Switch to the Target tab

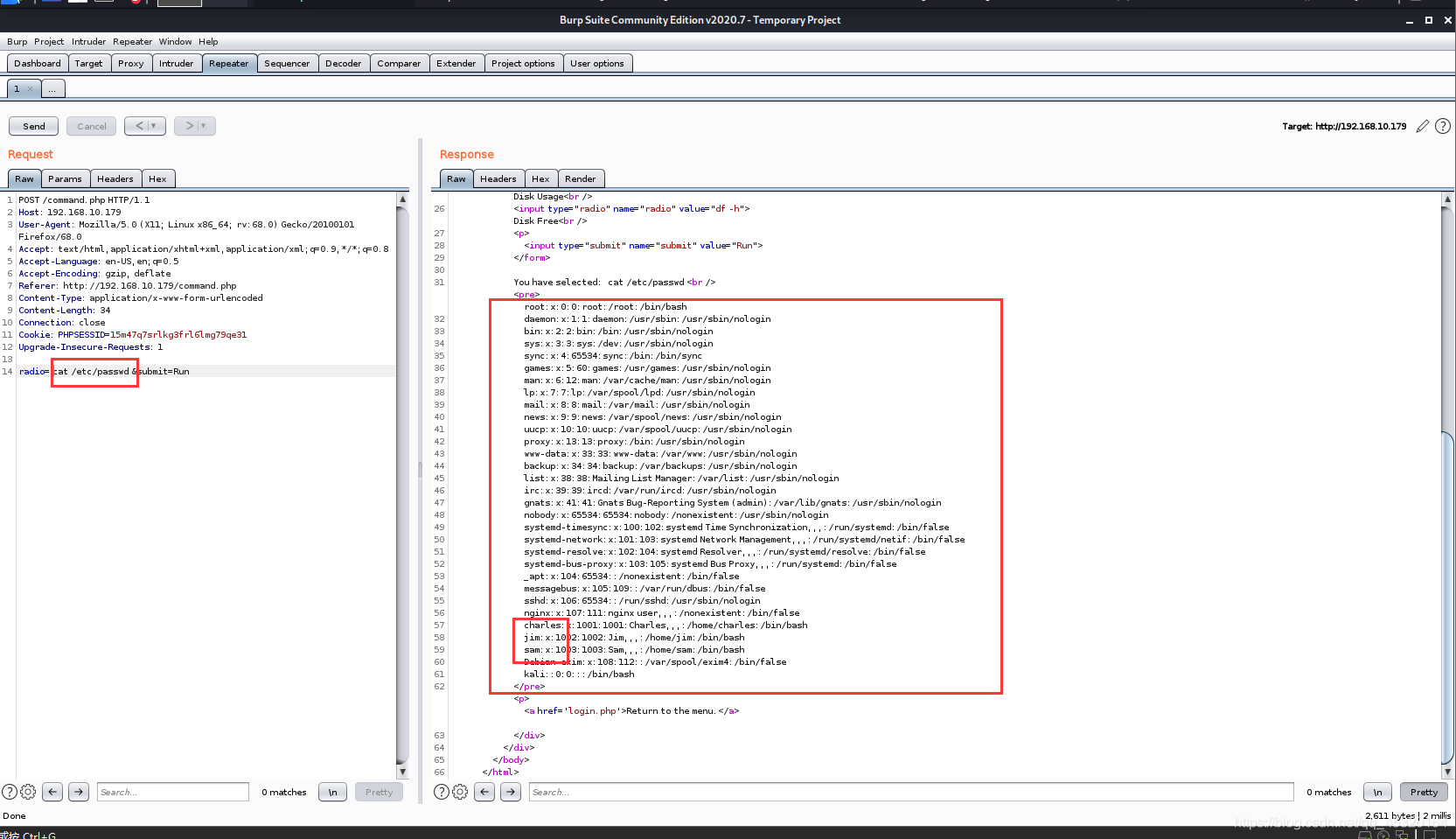[88, 63]
